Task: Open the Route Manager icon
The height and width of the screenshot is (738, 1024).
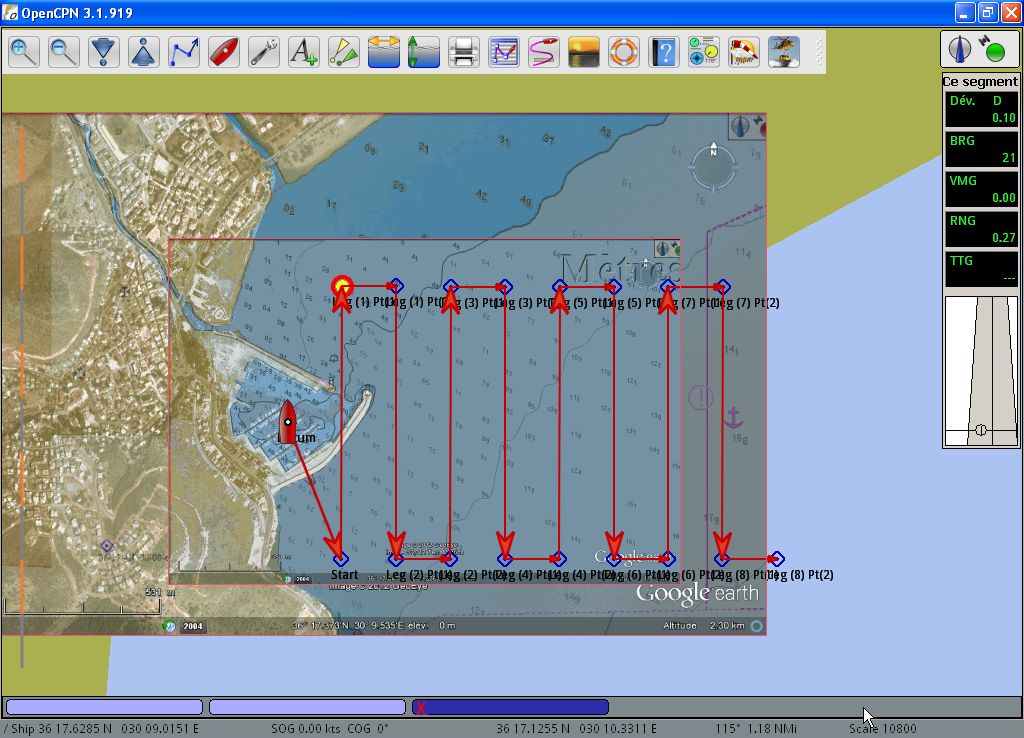Action: coord(504,51)
